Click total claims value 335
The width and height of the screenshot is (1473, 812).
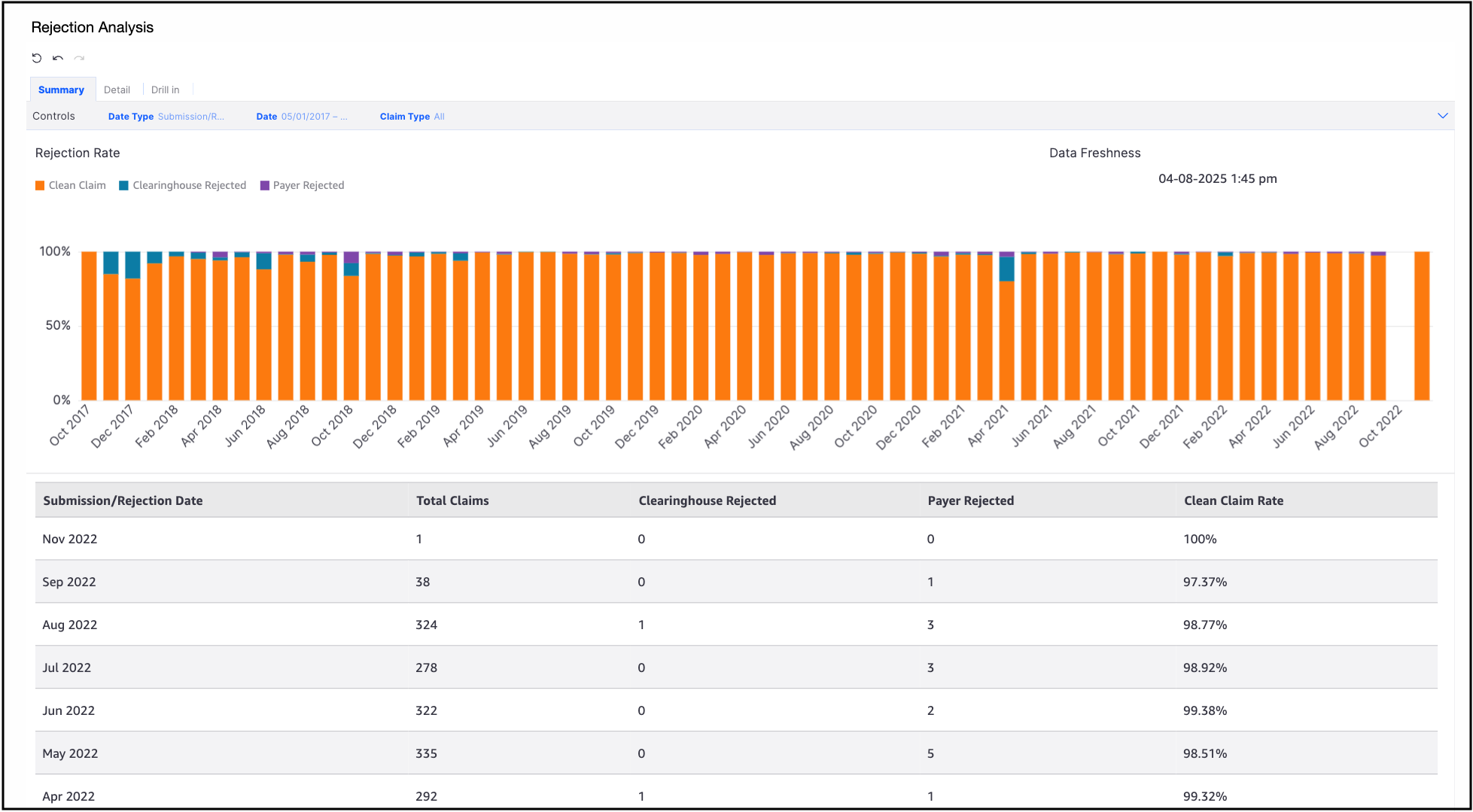(426, 753)
